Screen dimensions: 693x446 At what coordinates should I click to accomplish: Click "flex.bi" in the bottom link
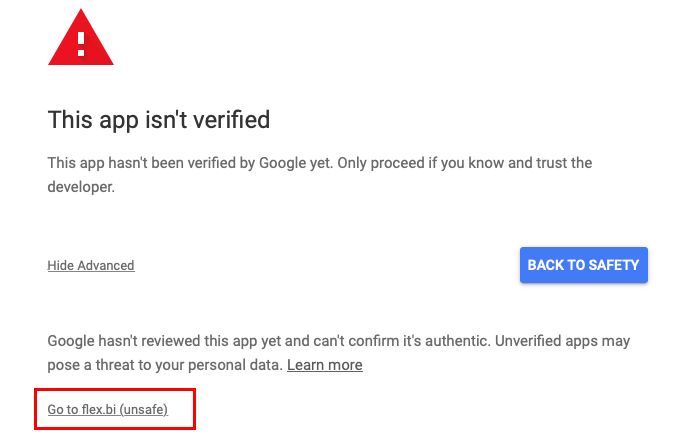tap(97, 409)
